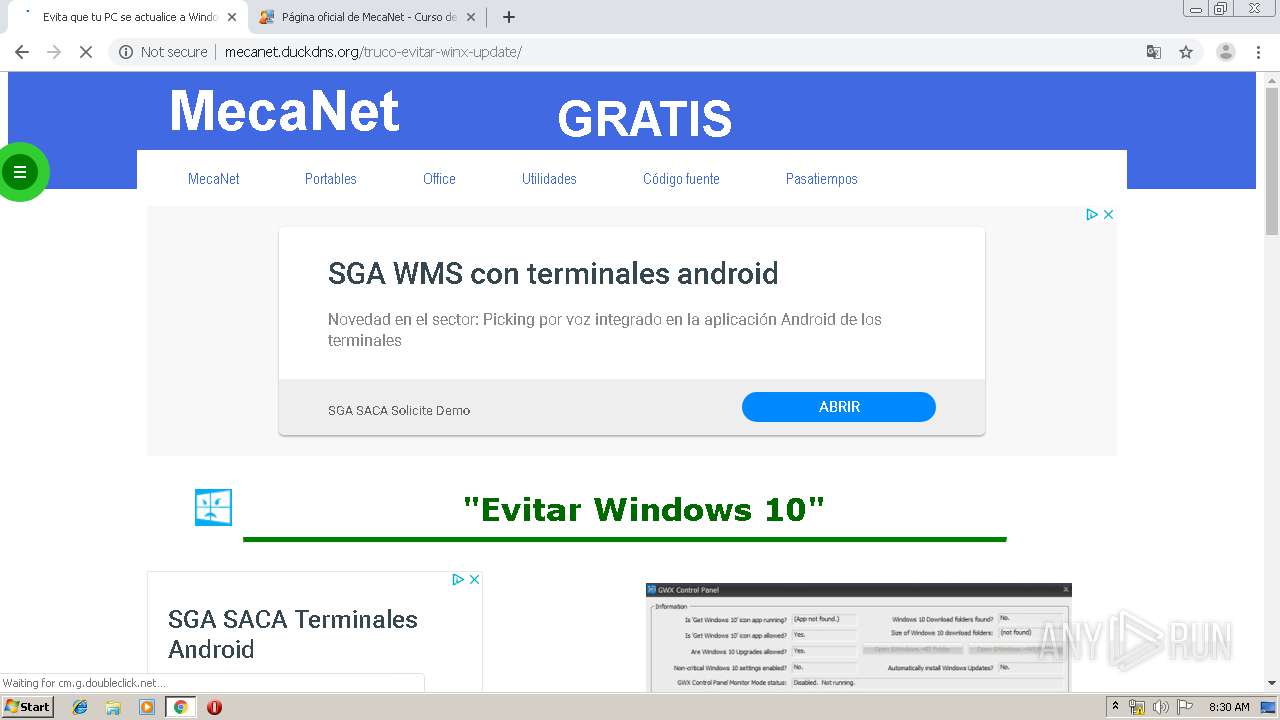
Task: Click the AdChoices triangle on top ad
Action: tap(1092, 214)
